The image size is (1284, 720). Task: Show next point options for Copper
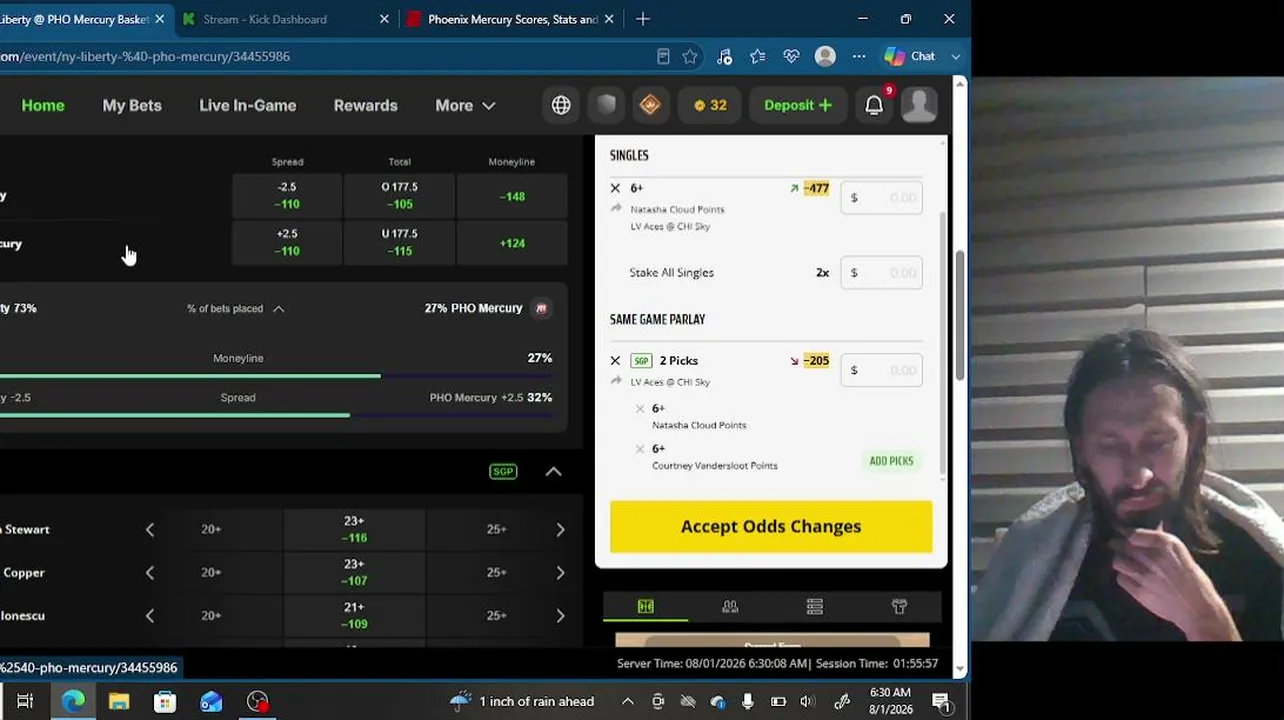(x=560, y=572)
